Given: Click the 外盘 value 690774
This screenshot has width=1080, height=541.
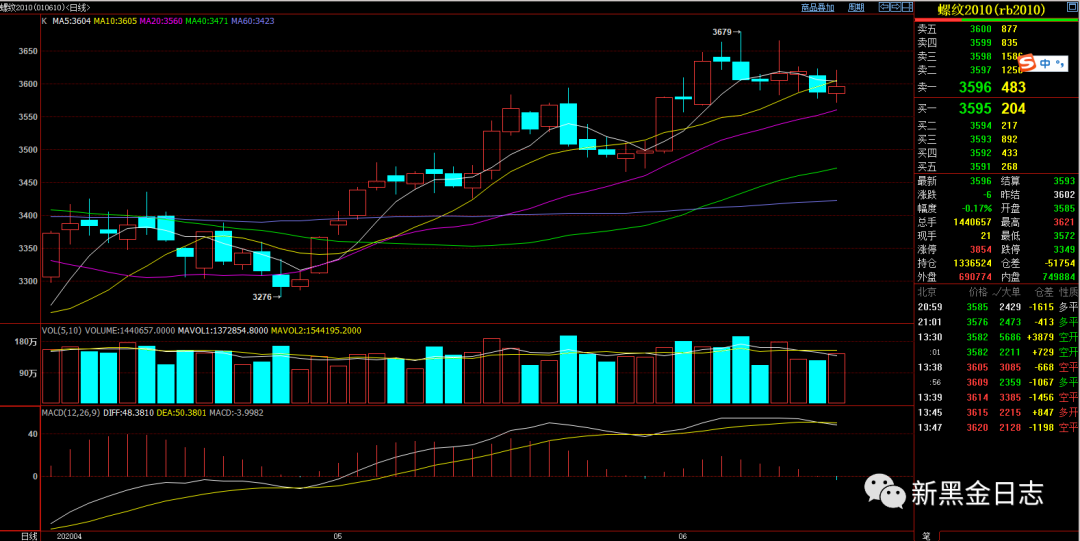Looking at the screenshot, I should (x=973, y=276).
